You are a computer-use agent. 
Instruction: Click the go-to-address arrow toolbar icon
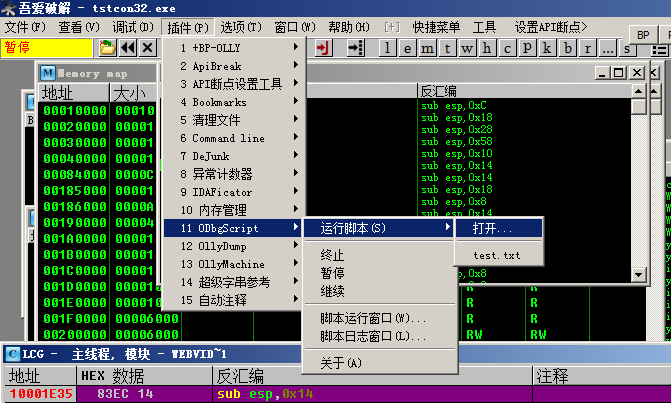pyautogui.click(x=355, y=47)
